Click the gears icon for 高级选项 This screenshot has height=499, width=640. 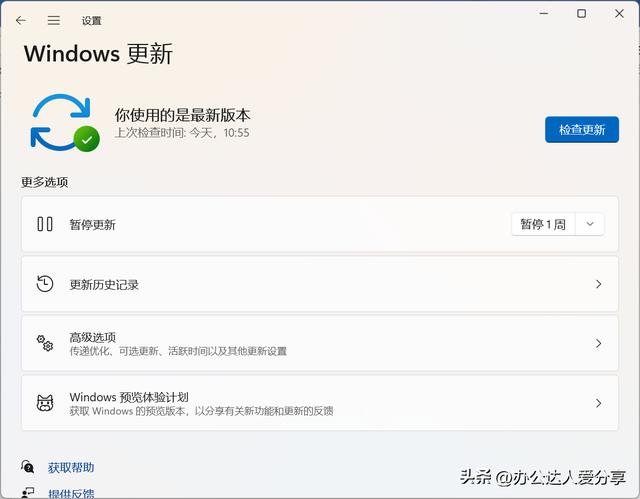point(45,343)
